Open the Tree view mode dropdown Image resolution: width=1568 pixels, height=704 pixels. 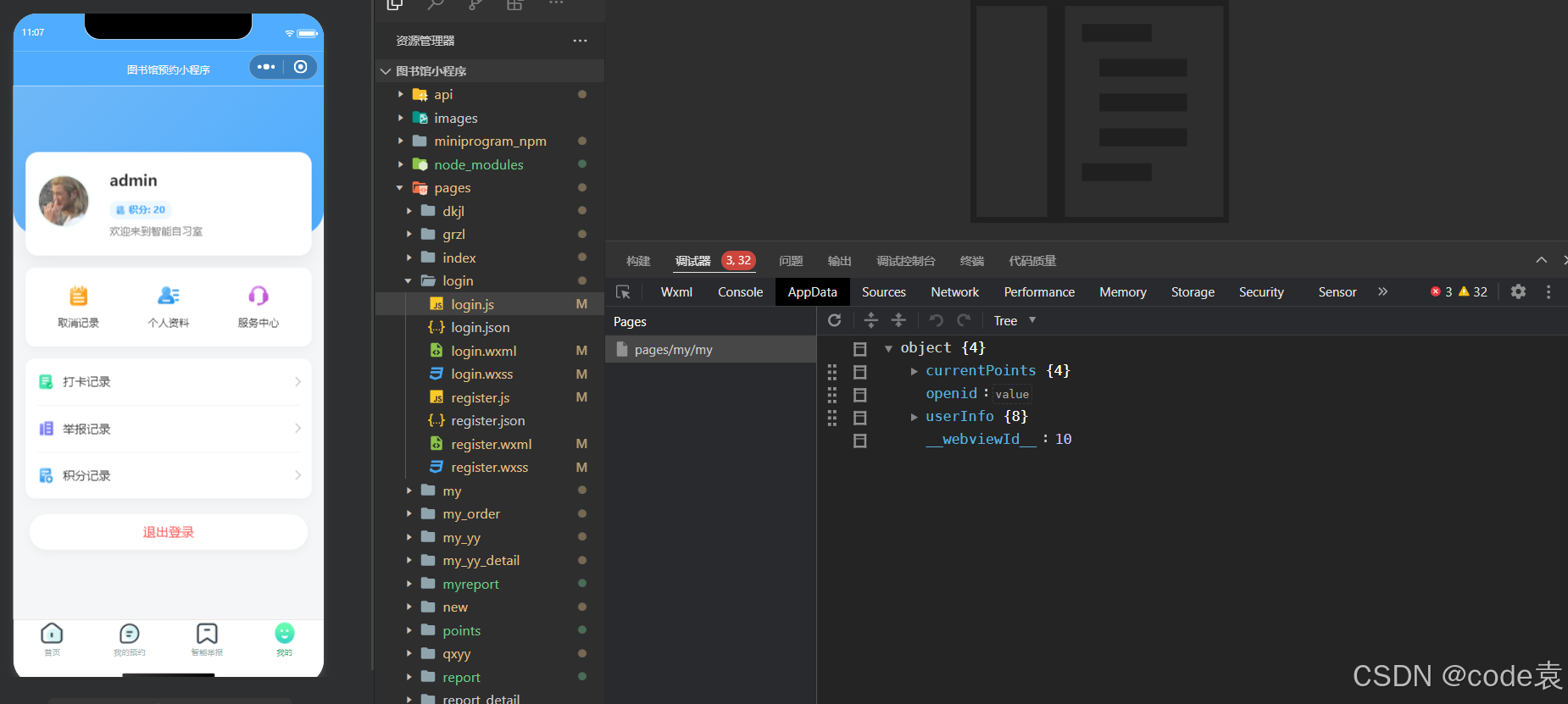coord(1015,320)
